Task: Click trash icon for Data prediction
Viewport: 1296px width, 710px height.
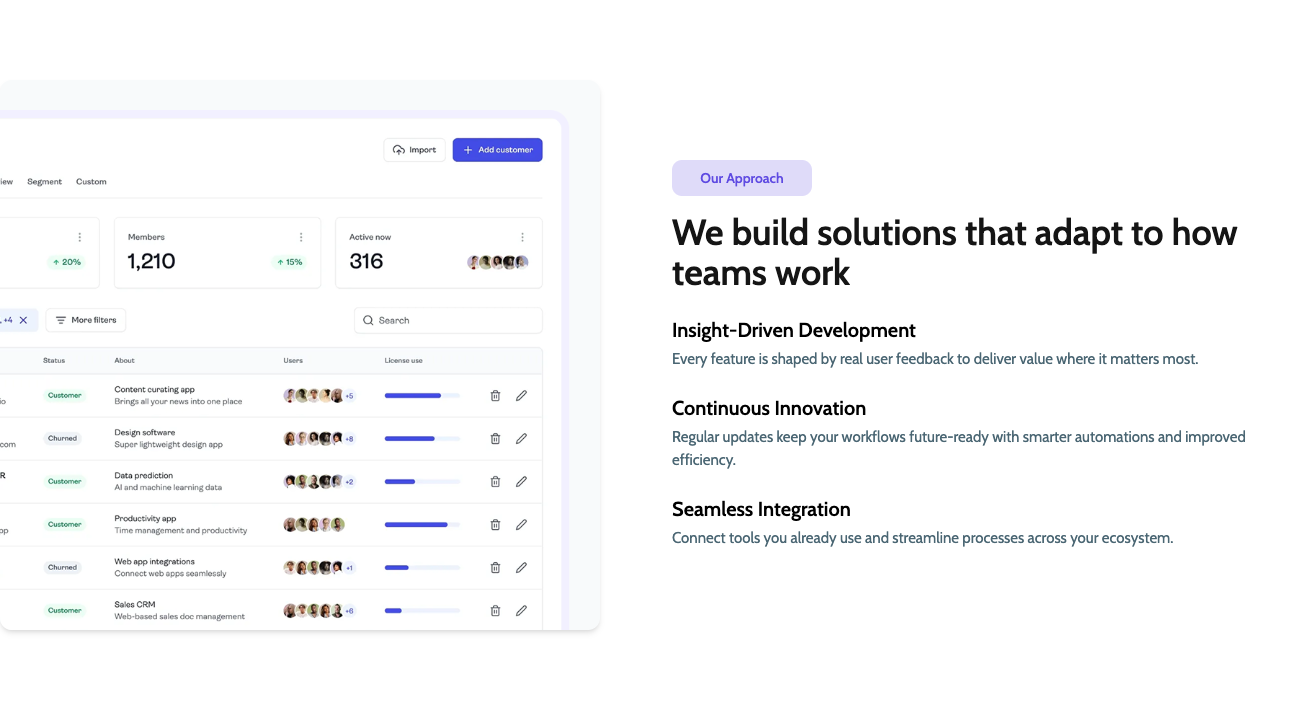Action: point(495,482)
